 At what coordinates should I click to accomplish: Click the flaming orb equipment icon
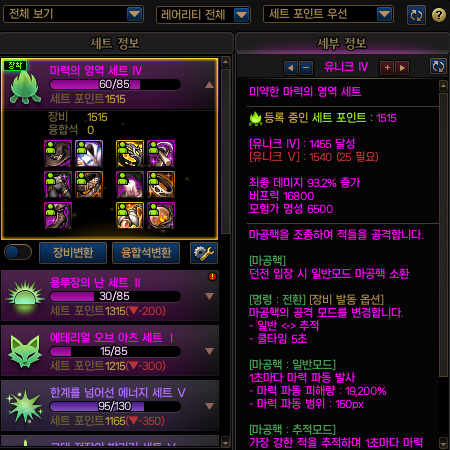(x=161, y=216)
